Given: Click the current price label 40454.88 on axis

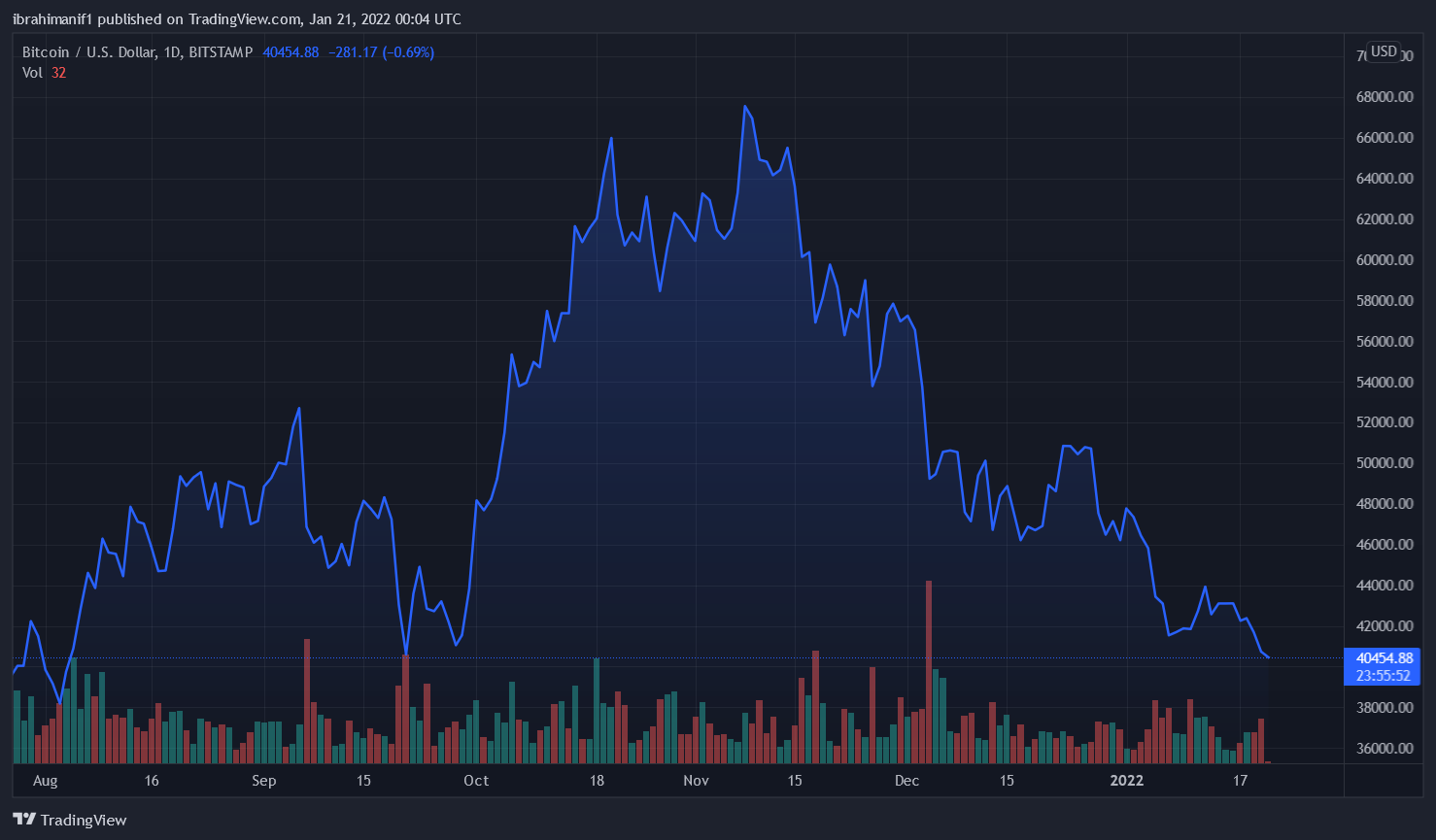Looking at the screenshot, I should pyautogui.click(x=1384, y=658).
